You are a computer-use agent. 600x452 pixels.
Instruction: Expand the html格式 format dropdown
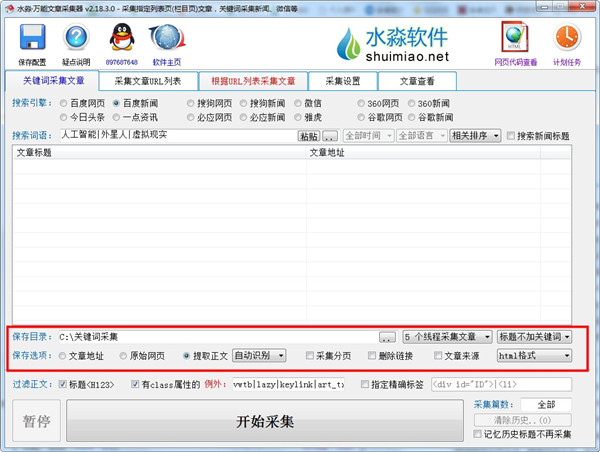pyautogui.click(x=534, y=355)
